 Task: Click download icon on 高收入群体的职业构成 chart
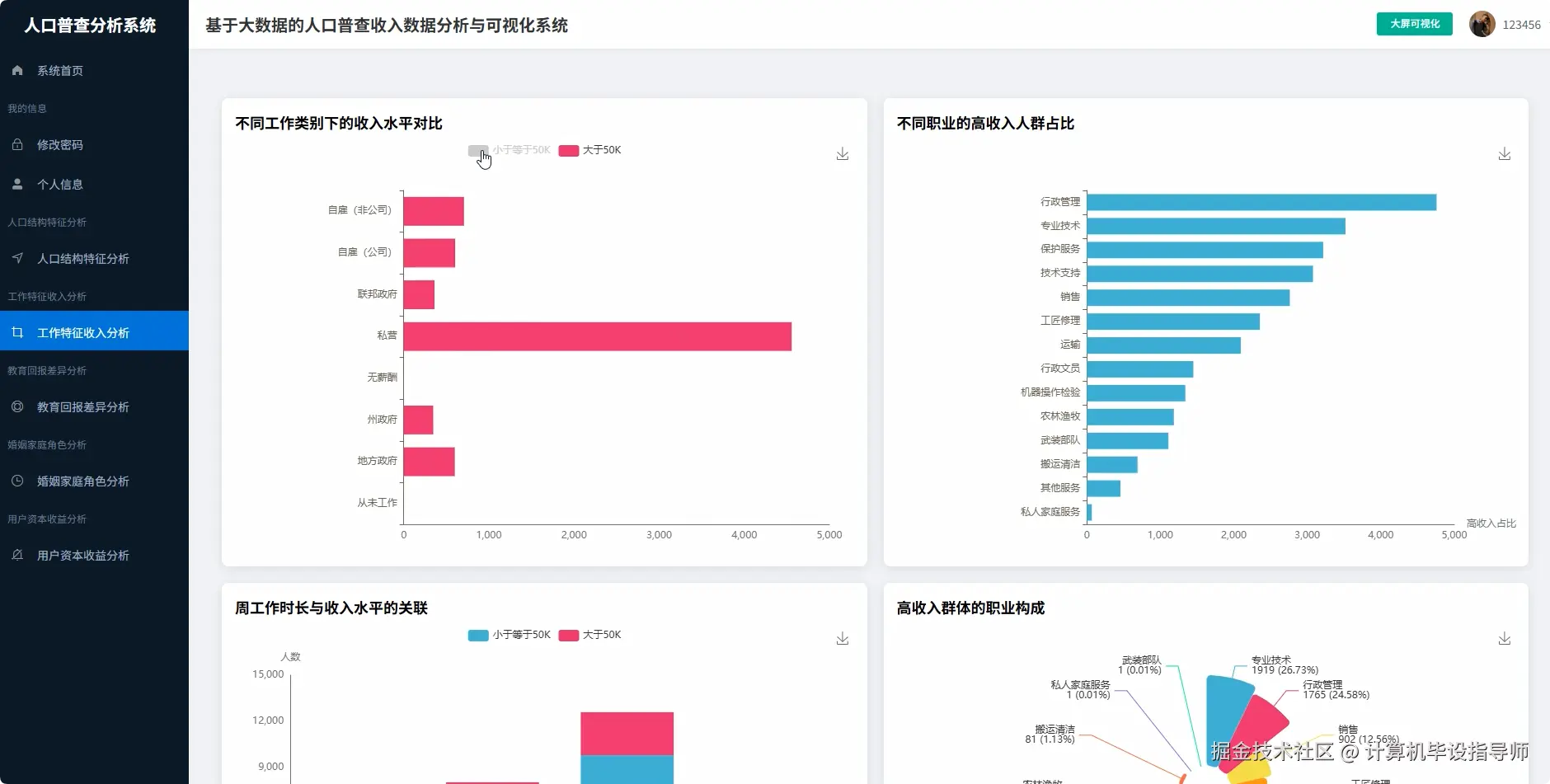(1506, 637)
